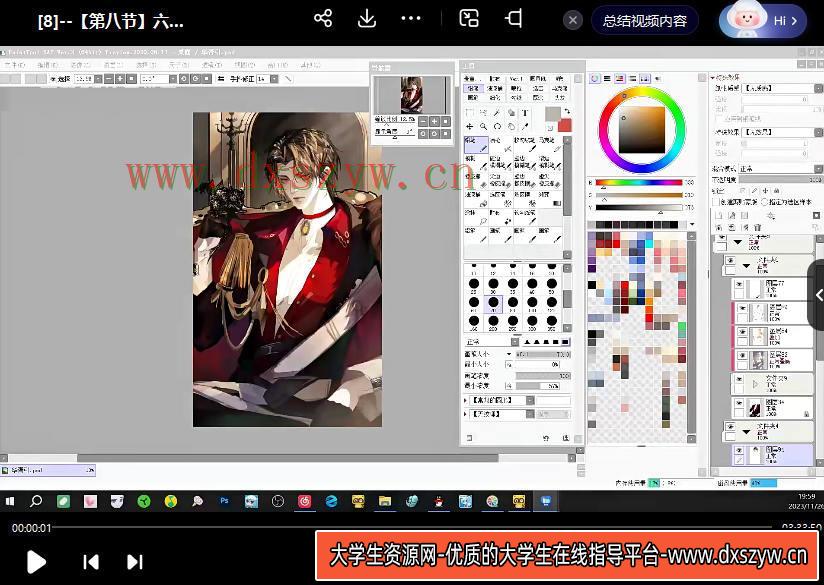Screen dimensions: 824x585
Task: Expand folder 29 with its triangle
Action: pyautogui.click(x=755, y=384)
